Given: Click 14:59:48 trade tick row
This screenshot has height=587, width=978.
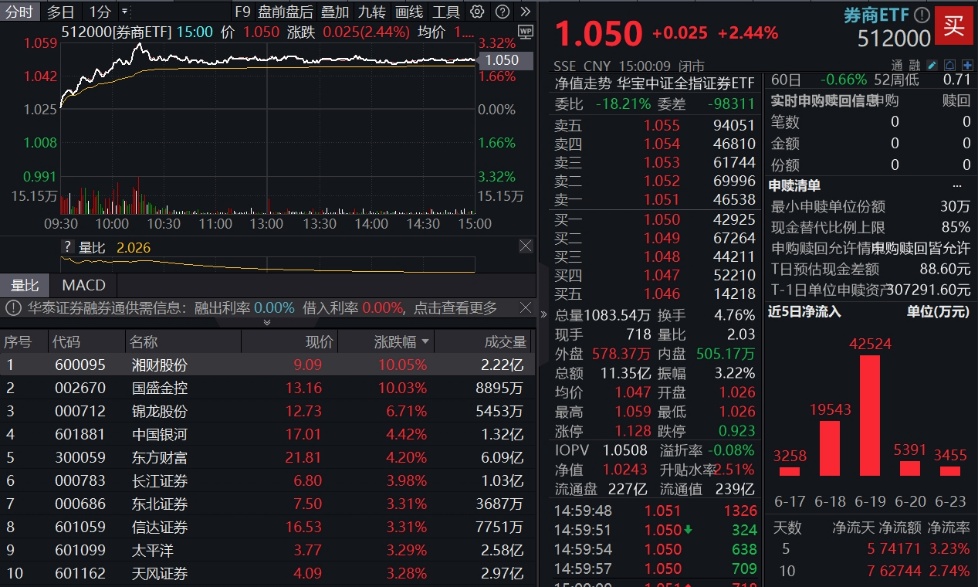Looking at the screenshot, I should click(655, 511).
